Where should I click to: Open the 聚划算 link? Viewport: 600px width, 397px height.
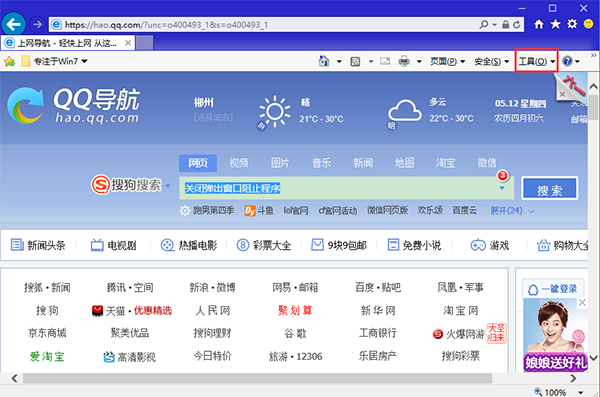[295, 310]
